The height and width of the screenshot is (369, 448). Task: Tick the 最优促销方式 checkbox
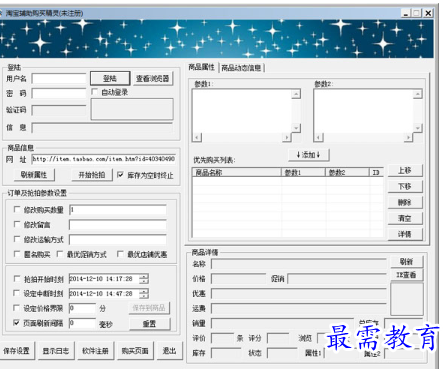[60, 254]
